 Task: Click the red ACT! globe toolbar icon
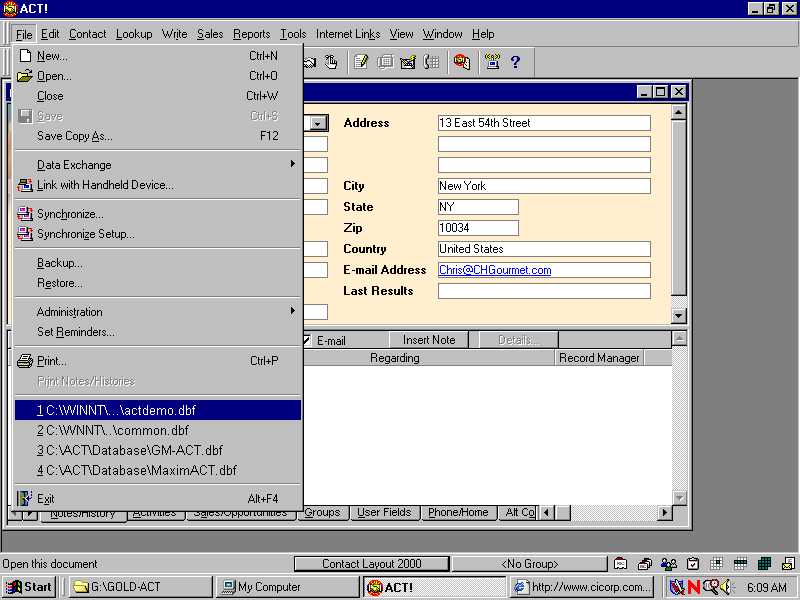coord(462,62)
